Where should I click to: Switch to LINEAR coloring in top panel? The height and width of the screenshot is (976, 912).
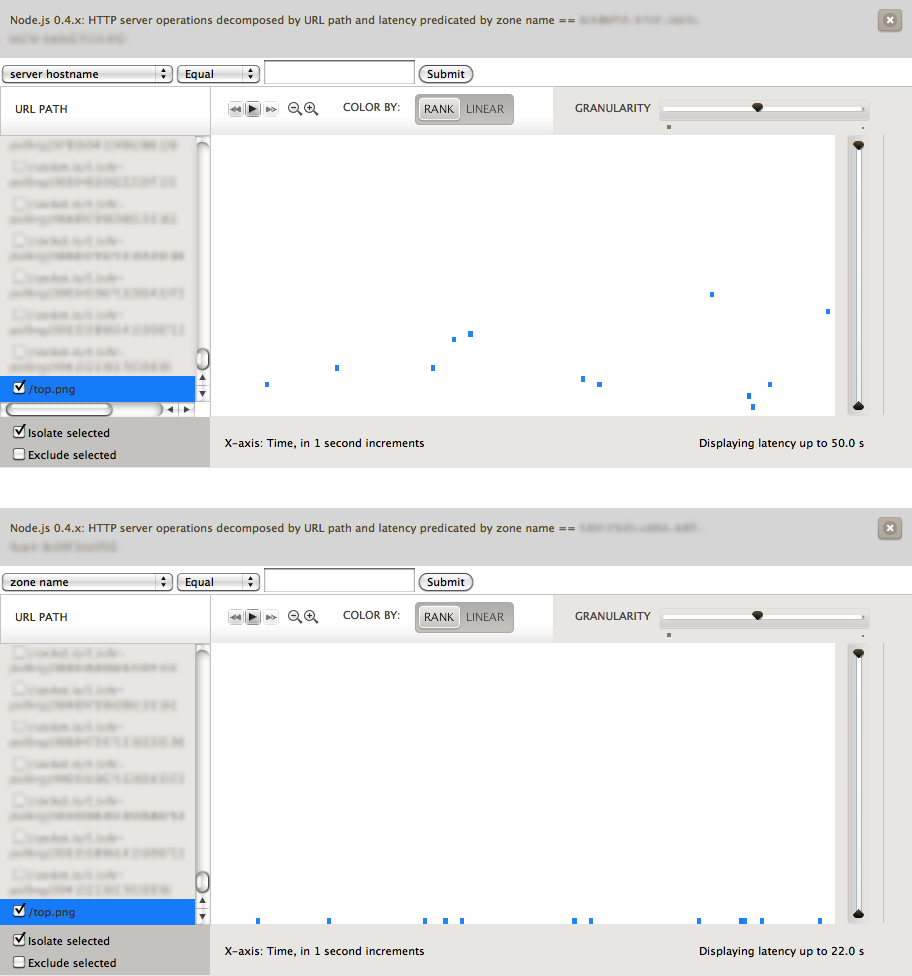[x=485, y=109]
